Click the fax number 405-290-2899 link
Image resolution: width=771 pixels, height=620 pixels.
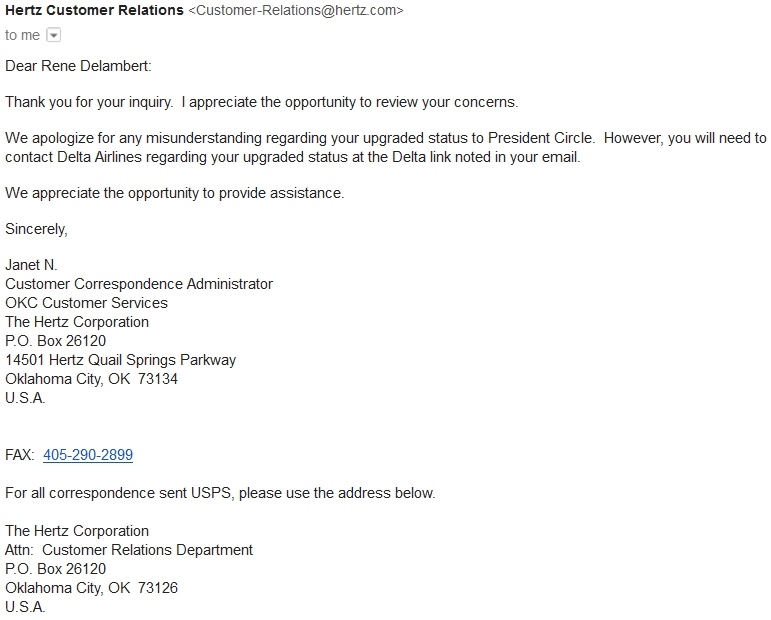click(x=88, y=455)
